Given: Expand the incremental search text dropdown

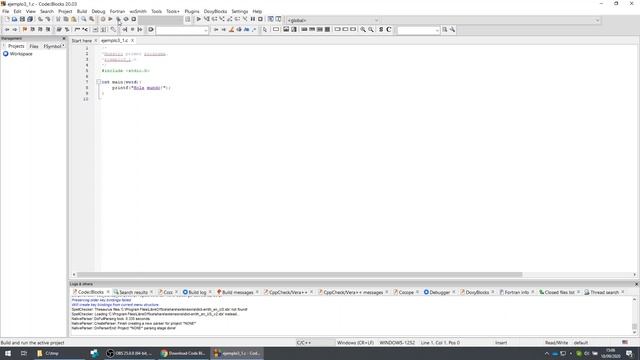Looking at the screenshot, I should coord(205,30).
